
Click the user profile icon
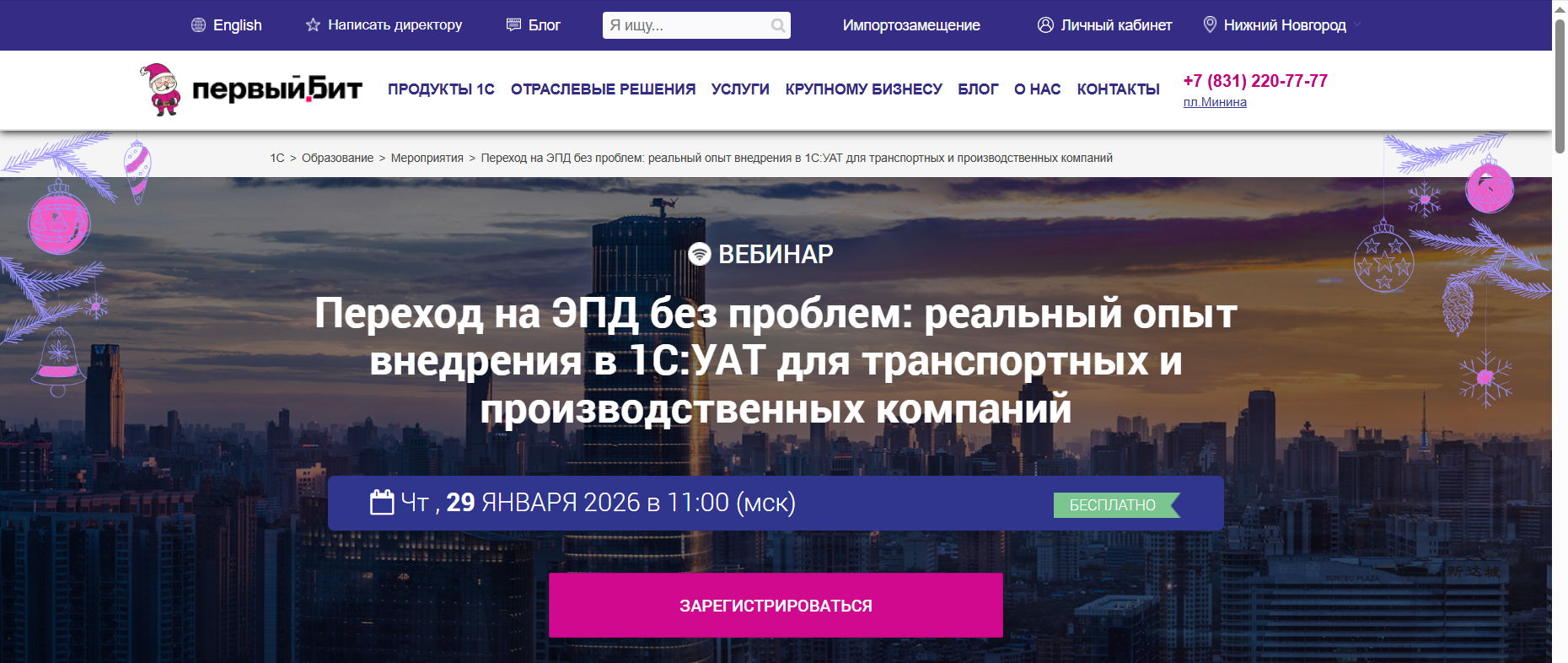point(1045,25)
